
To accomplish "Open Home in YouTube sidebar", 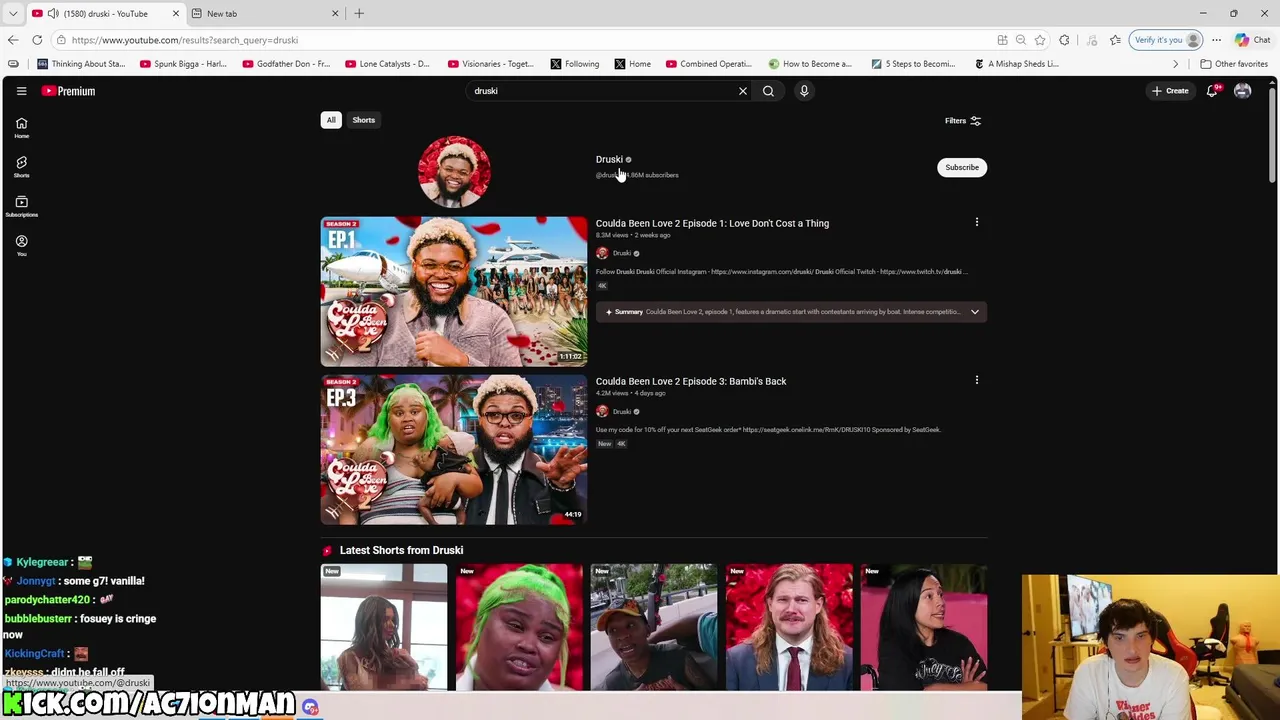I will tap(21, 128).
